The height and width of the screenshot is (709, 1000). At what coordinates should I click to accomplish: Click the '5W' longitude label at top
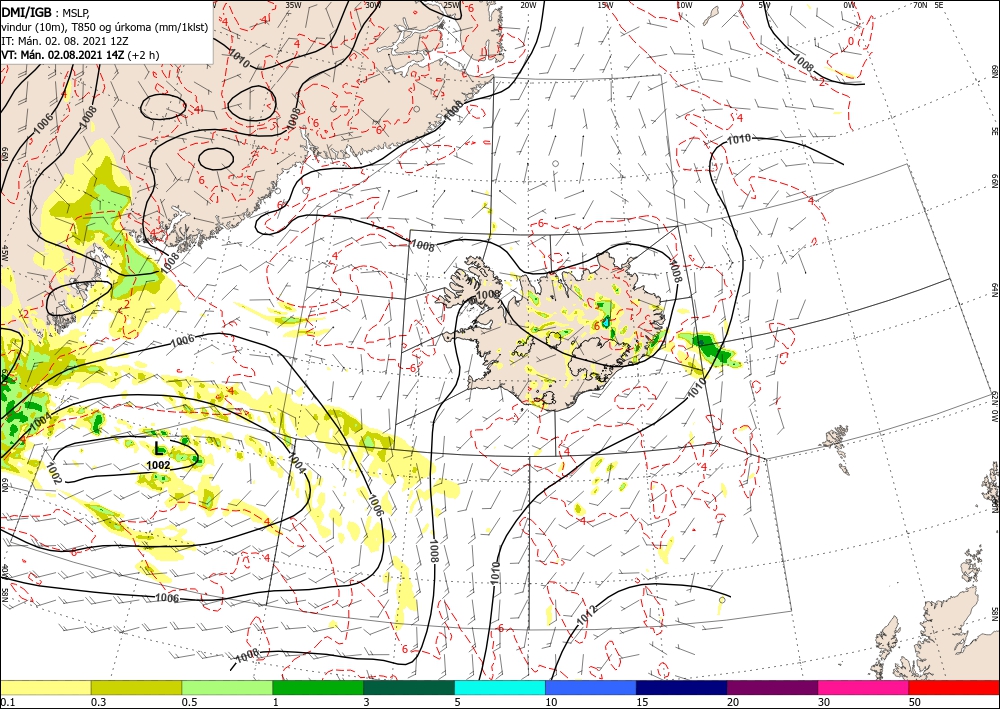coord(765,5)
